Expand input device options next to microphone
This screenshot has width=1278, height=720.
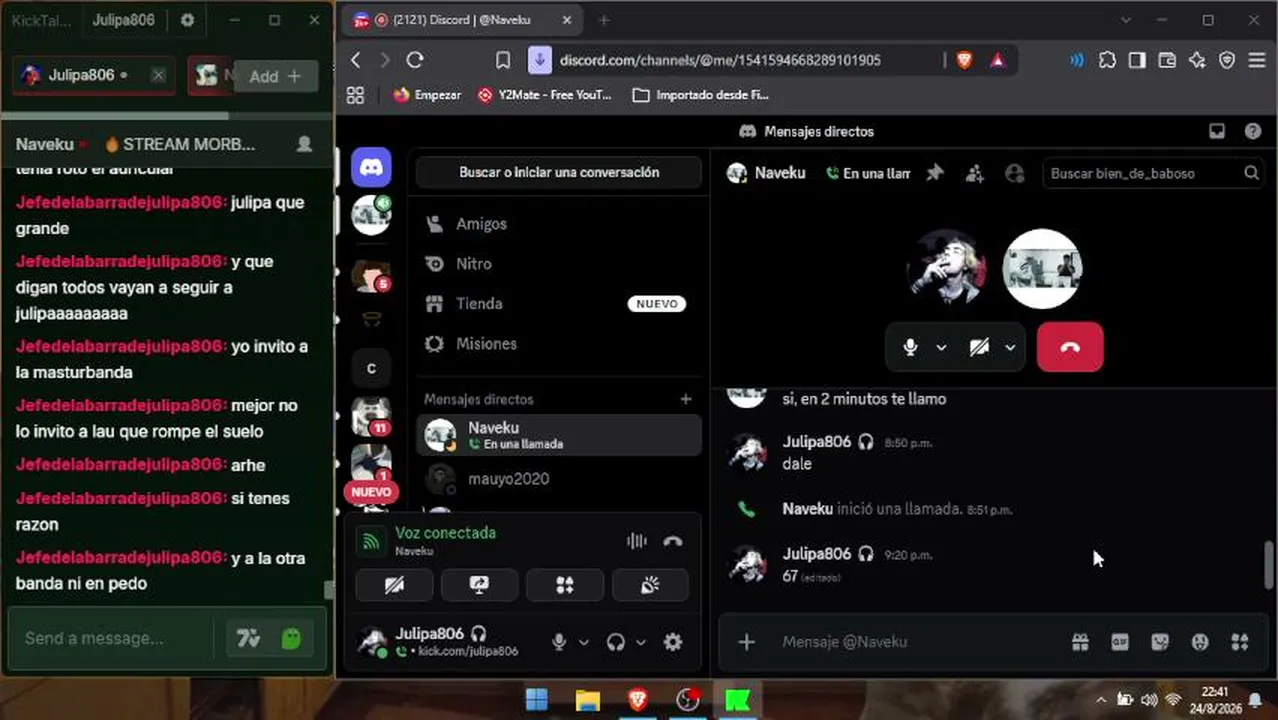coord(584,642)
